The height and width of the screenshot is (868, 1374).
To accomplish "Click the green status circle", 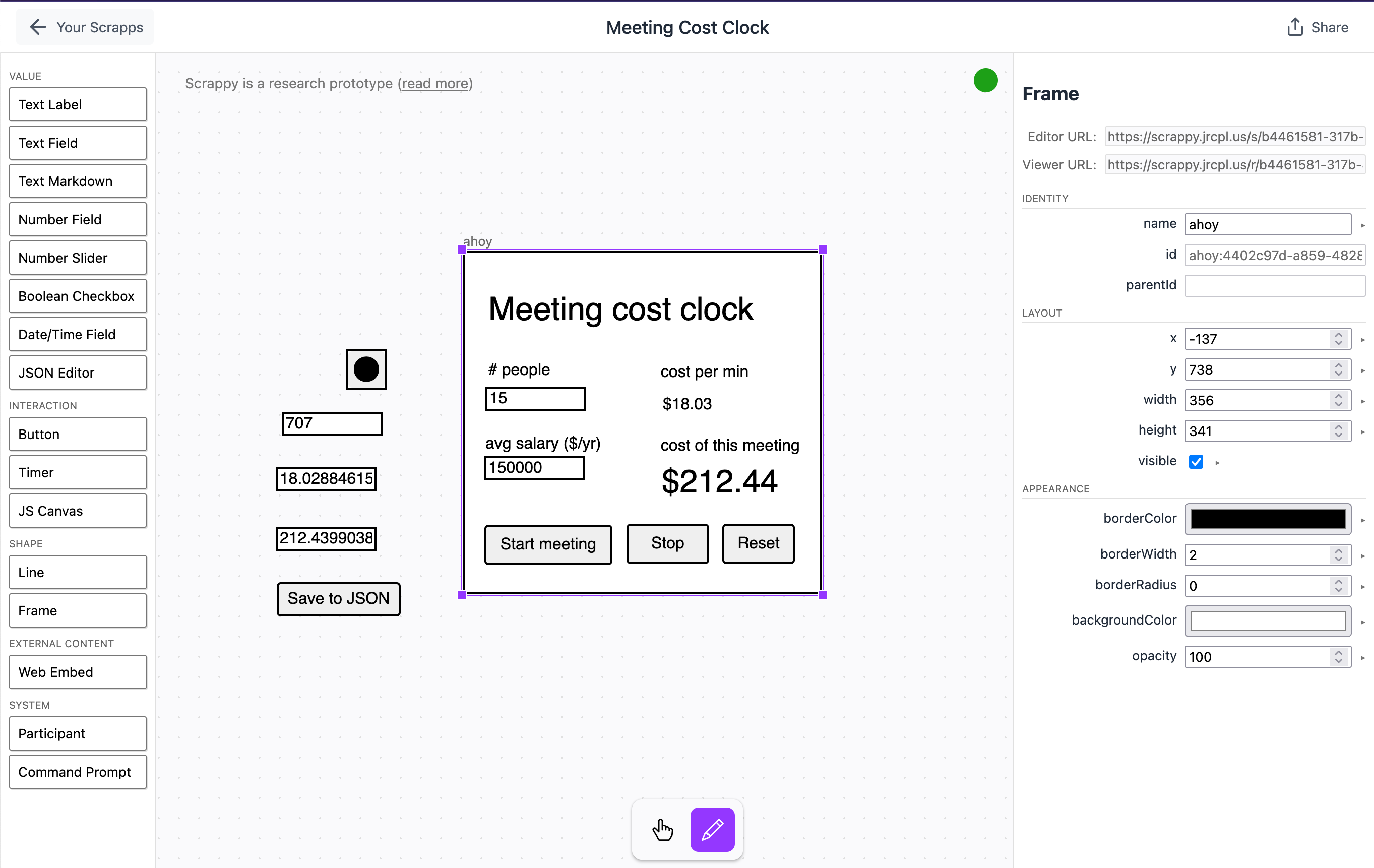I will coord(985,80).
